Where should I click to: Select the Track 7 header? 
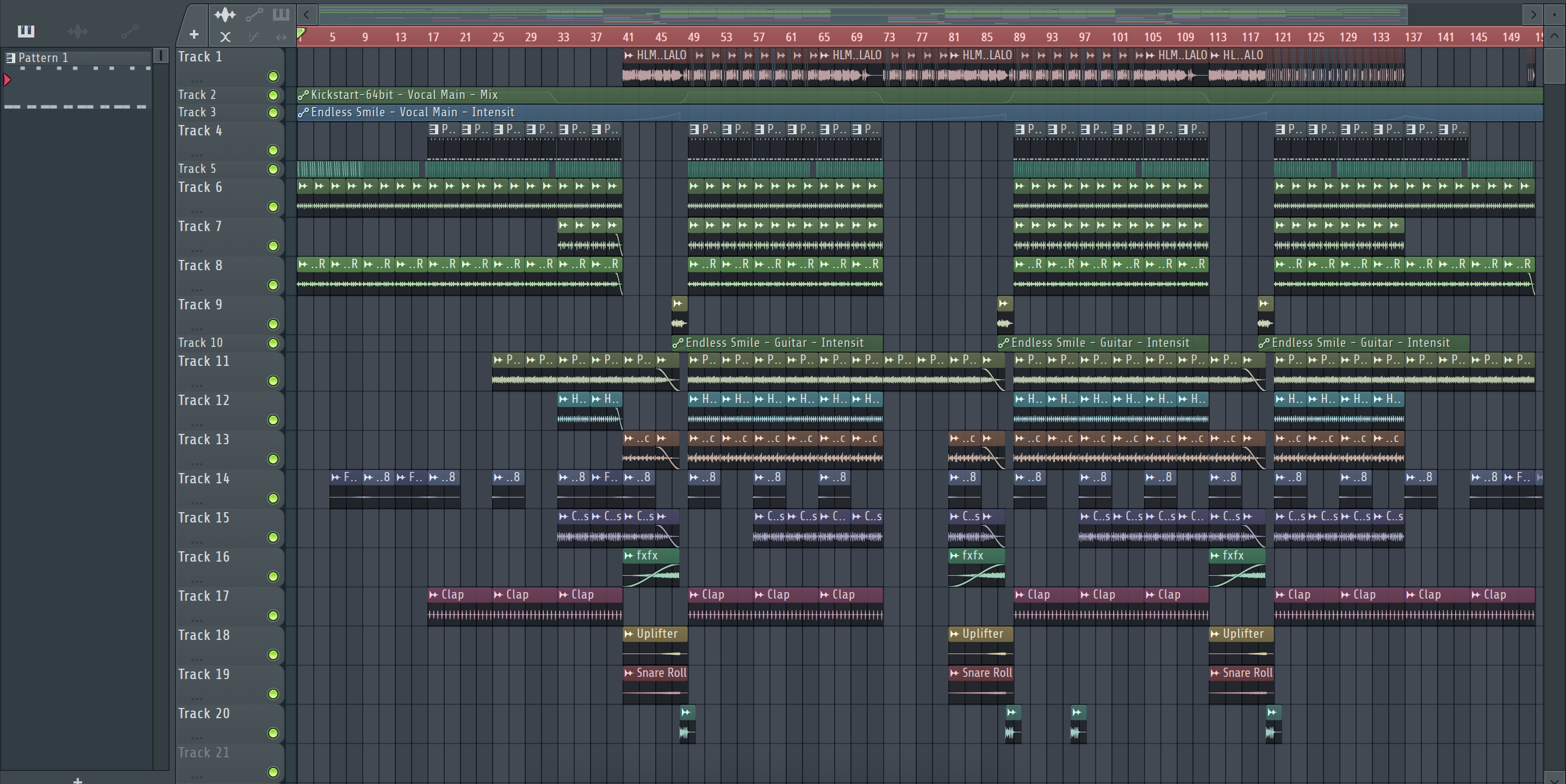tap(230, 237)
